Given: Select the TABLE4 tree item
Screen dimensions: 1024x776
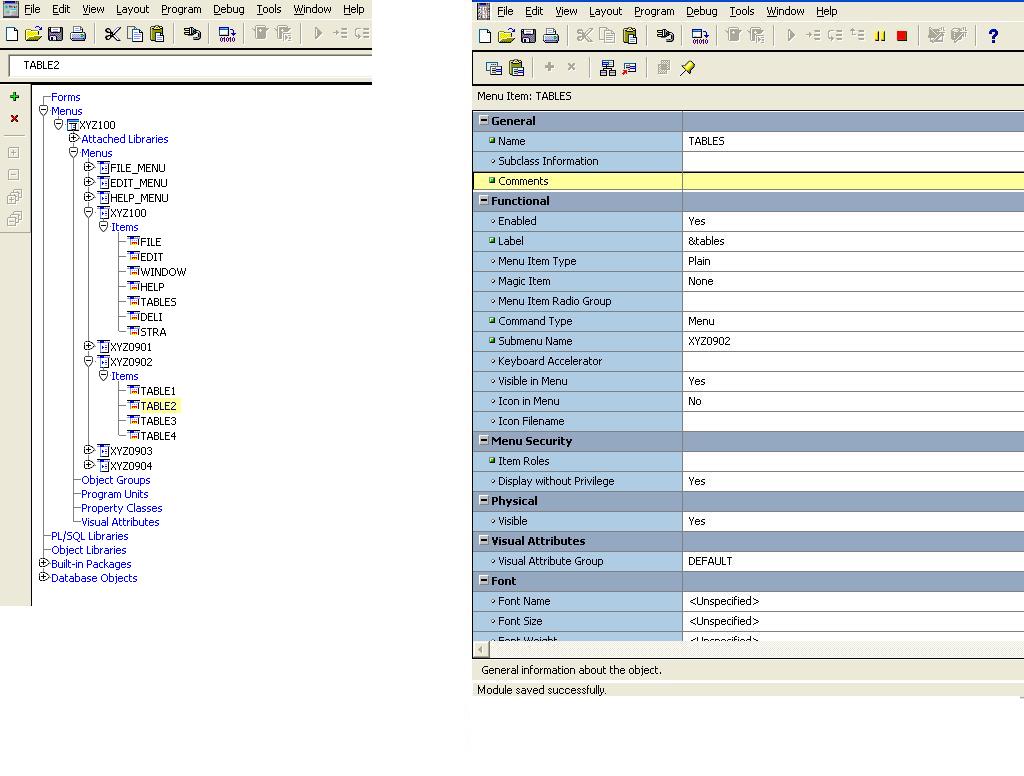Looking at the screenshot, I should [x=158, y=436].
